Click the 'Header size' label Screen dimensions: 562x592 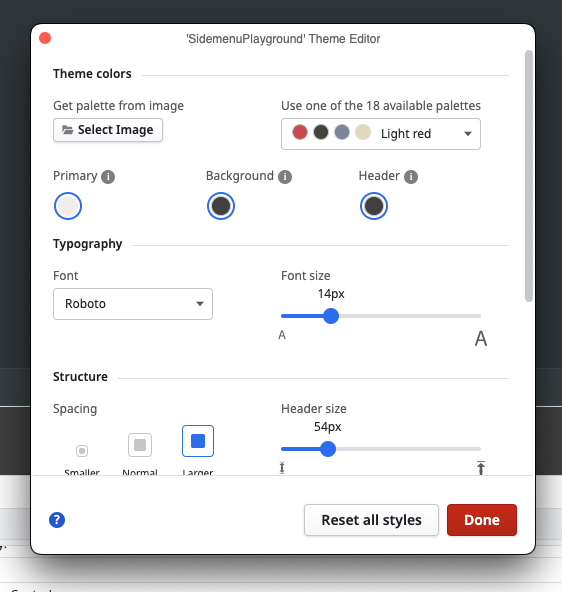314,409
